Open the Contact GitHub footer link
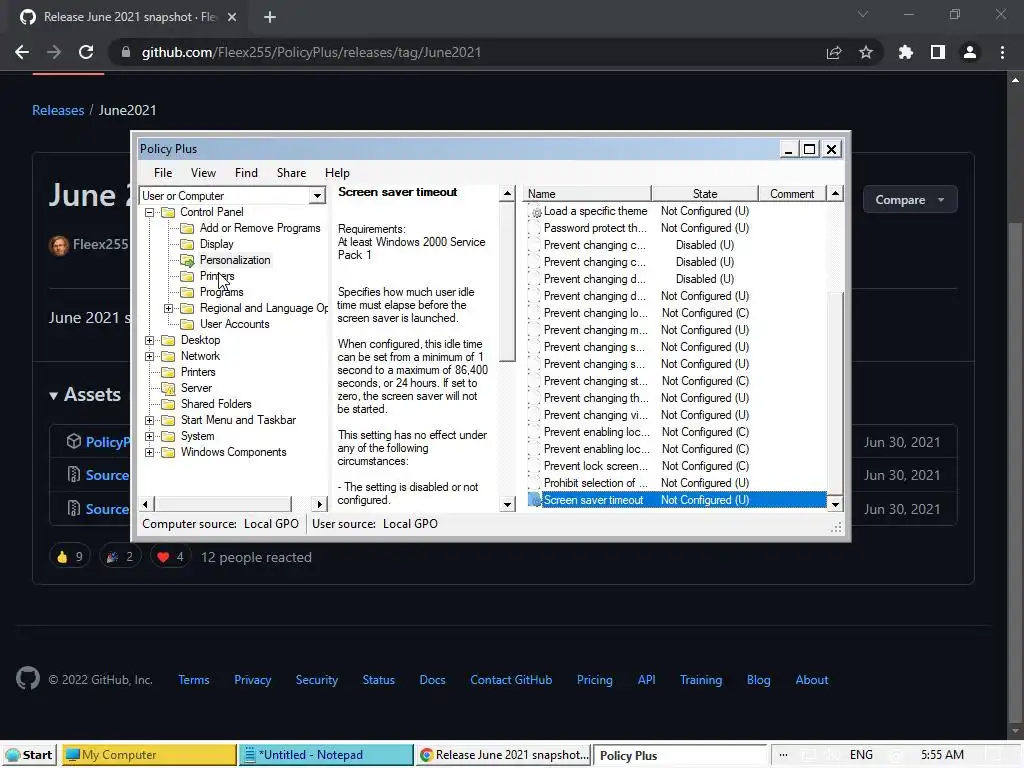The height and width of the screenshot is (768, 1024). 511,680
